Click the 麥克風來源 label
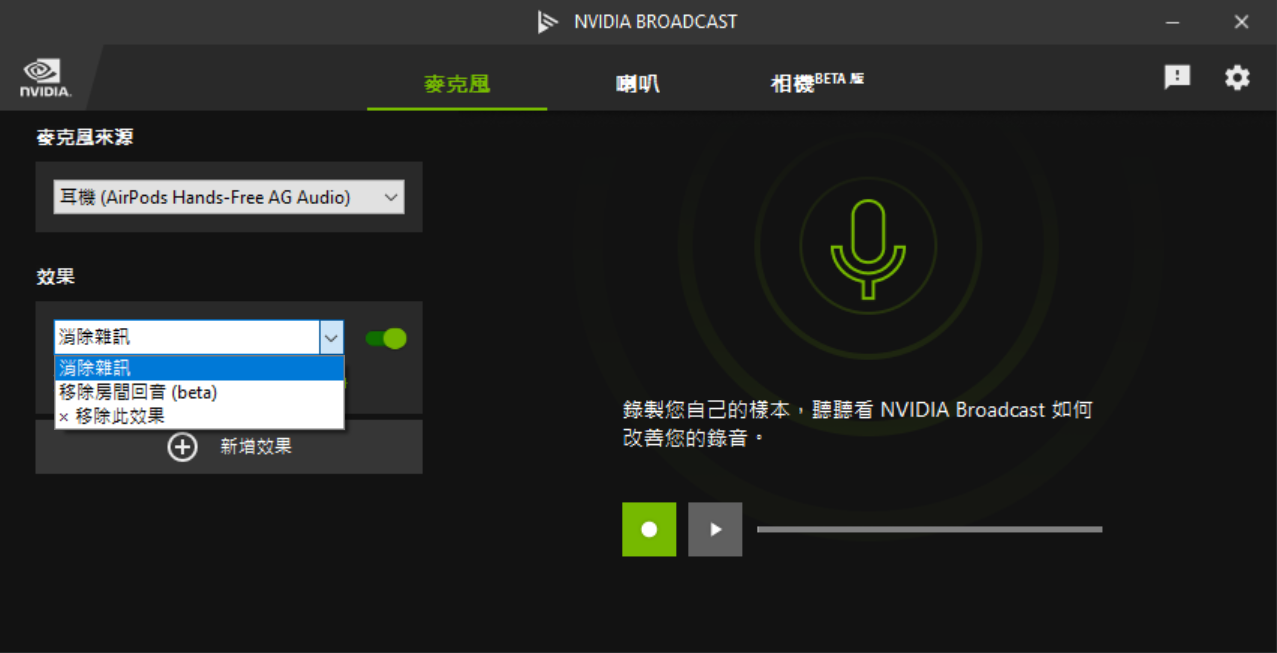 tap(85, 138)
